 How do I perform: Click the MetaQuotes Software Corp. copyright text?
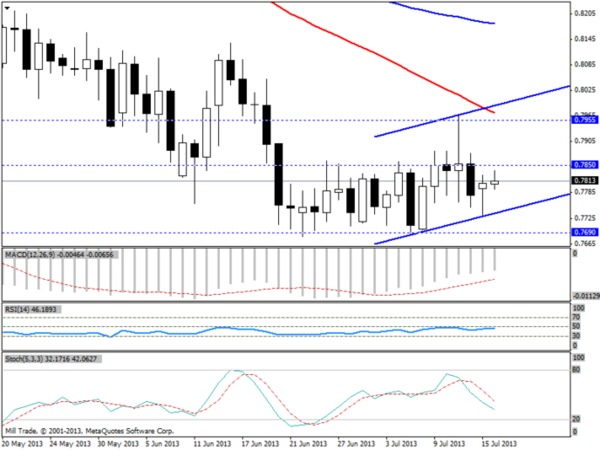click(x=129, y=431)
